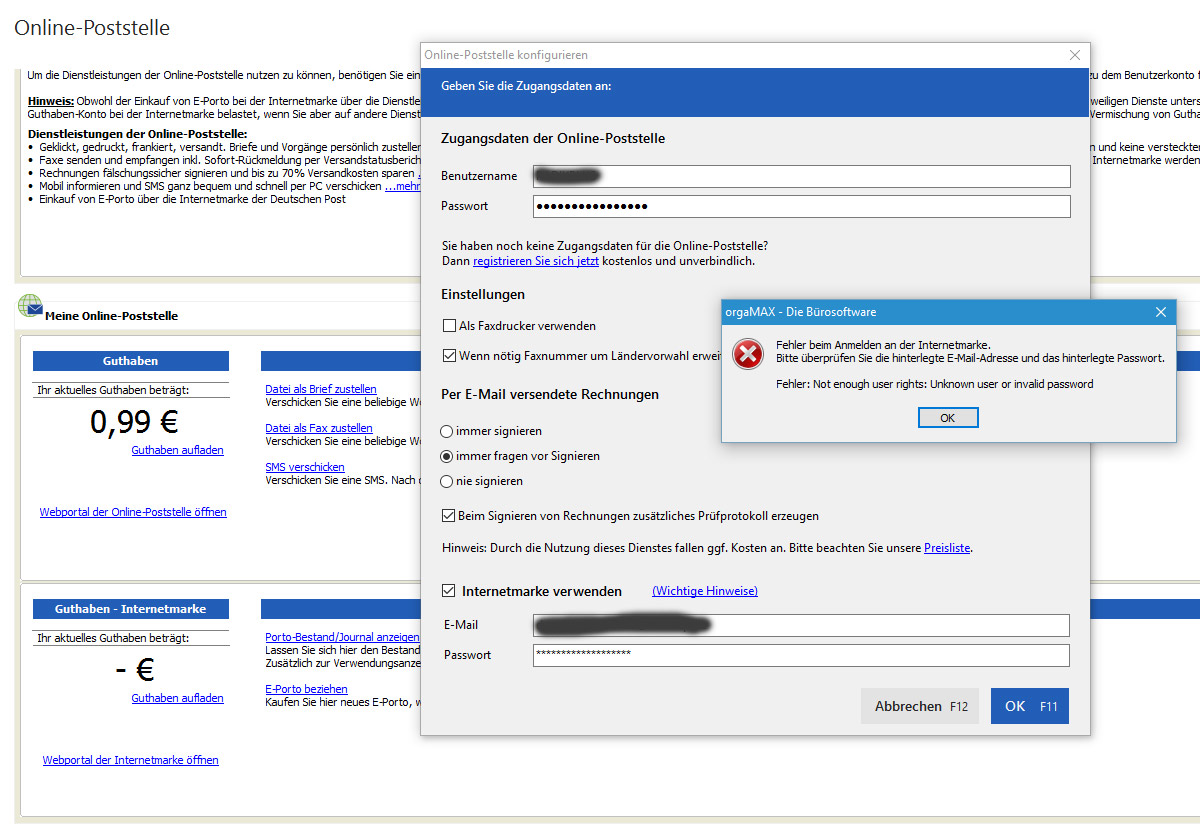Click the 'Online-Poststelle' page title
The height and width of the screenshot is (838, 1200).
[92, 28]
